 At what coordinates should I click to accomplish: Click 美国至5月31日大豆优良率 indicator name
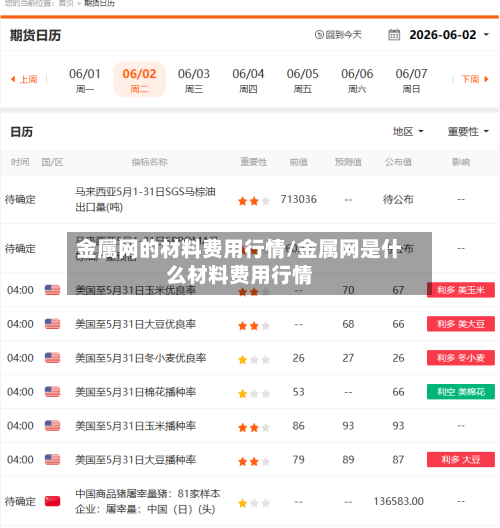(135, 324)
